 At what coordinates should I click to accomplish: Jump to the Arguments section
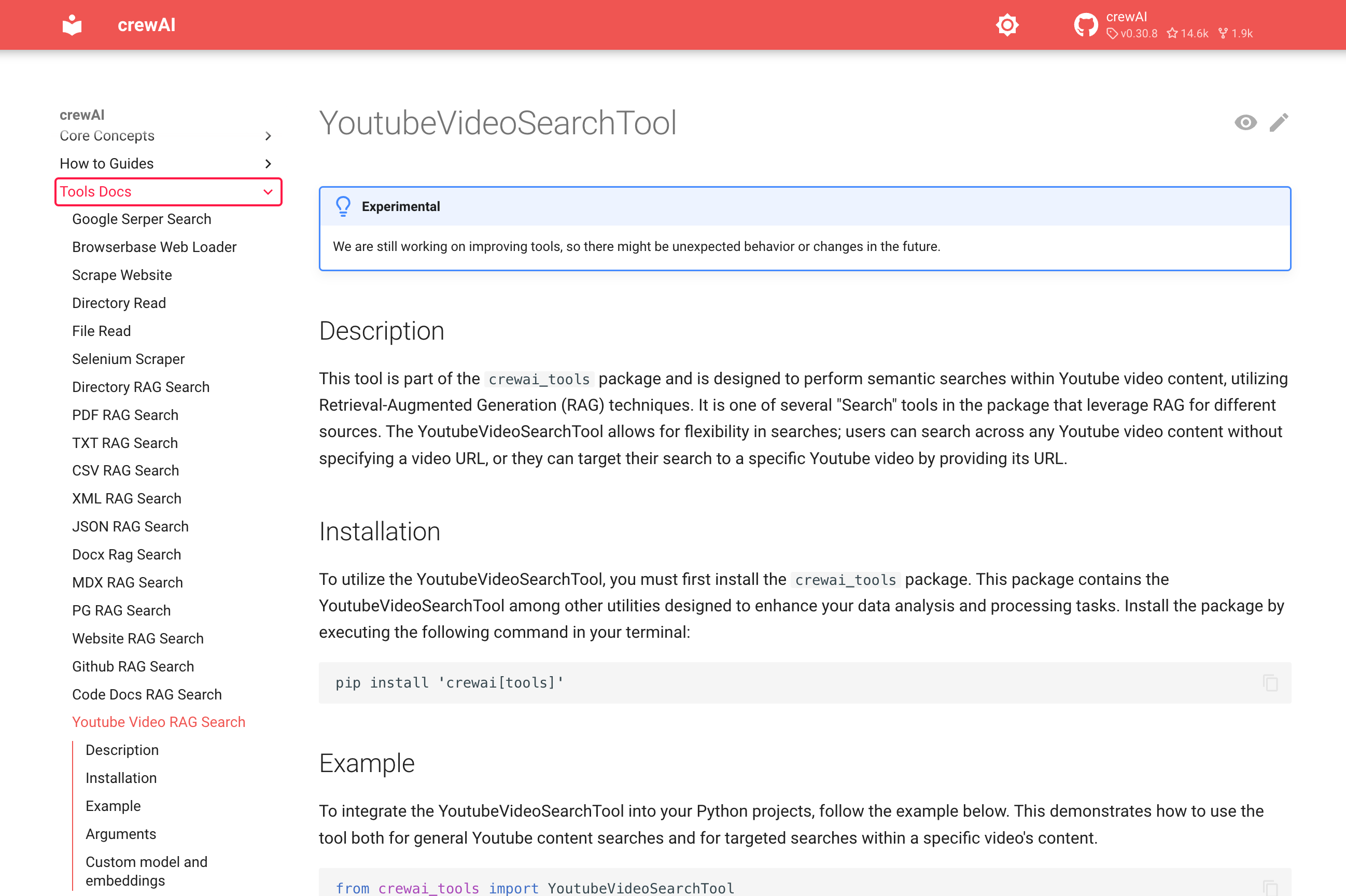pyautogui.click(x=120, y=834)
